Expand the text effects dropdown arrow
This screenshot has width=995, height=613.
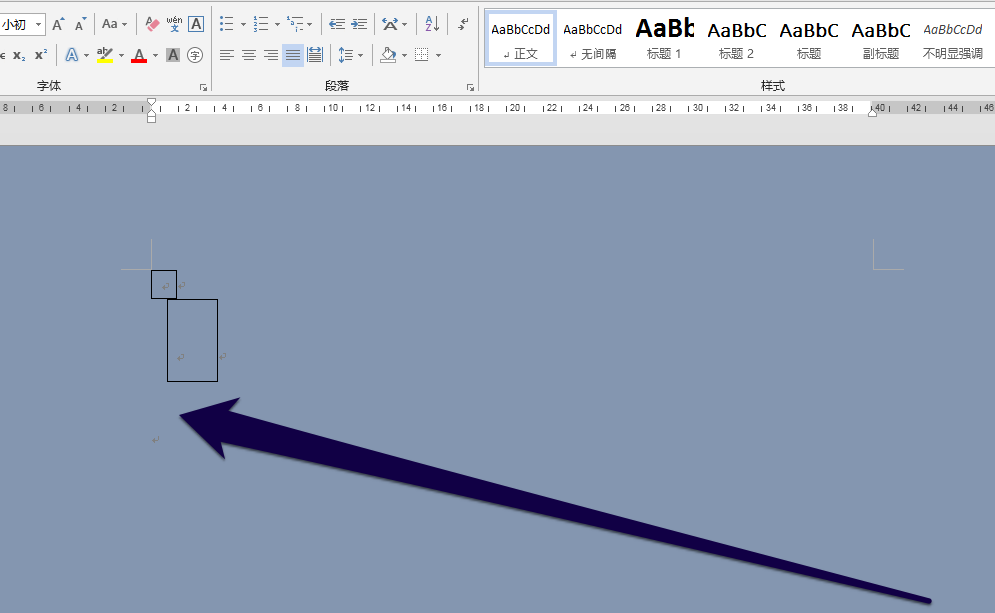pyautogui.click(x=86, y=56)
